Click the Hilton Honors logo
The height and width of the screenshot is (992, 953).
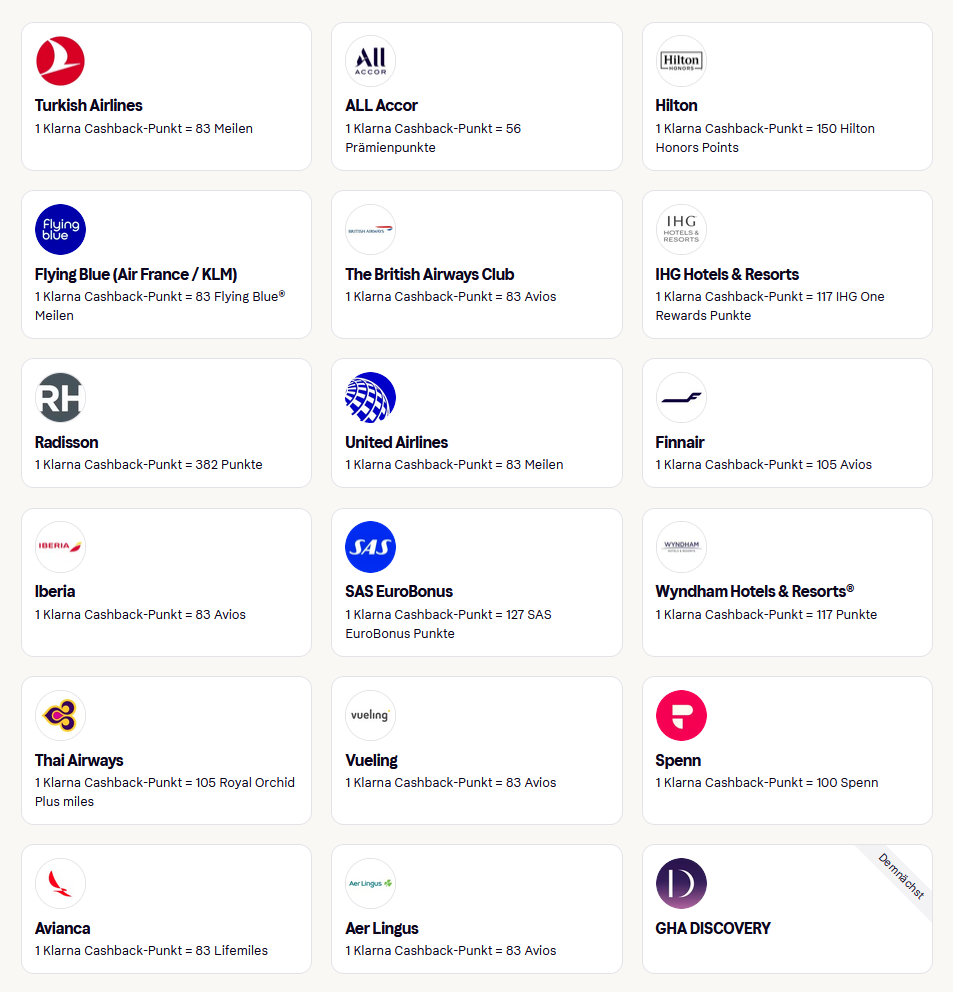[x=681, y=61]
